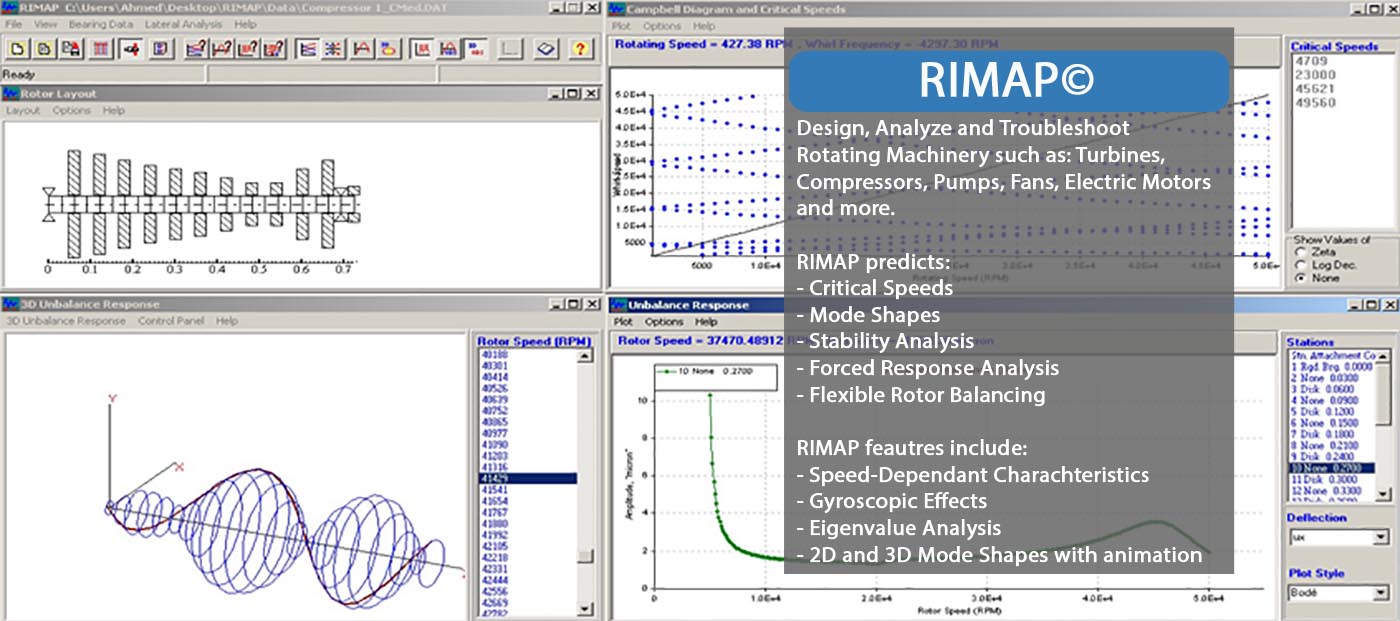
Task: Click the Save file disk icon
Action: [x=72, y=49]
